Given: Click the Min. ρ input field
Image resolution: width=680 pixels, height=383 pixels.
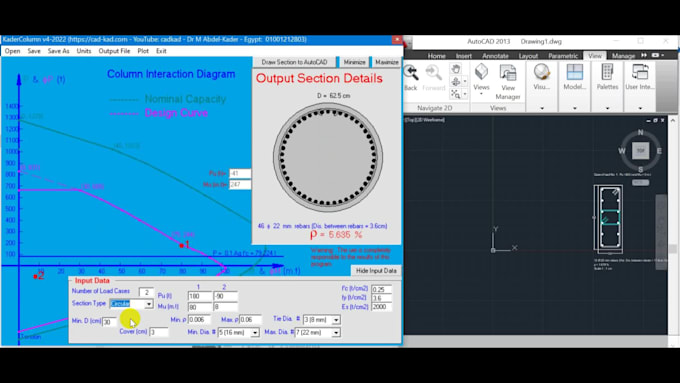Looking at the screenshot, I should pyautogui.click(x=199, y=320).
